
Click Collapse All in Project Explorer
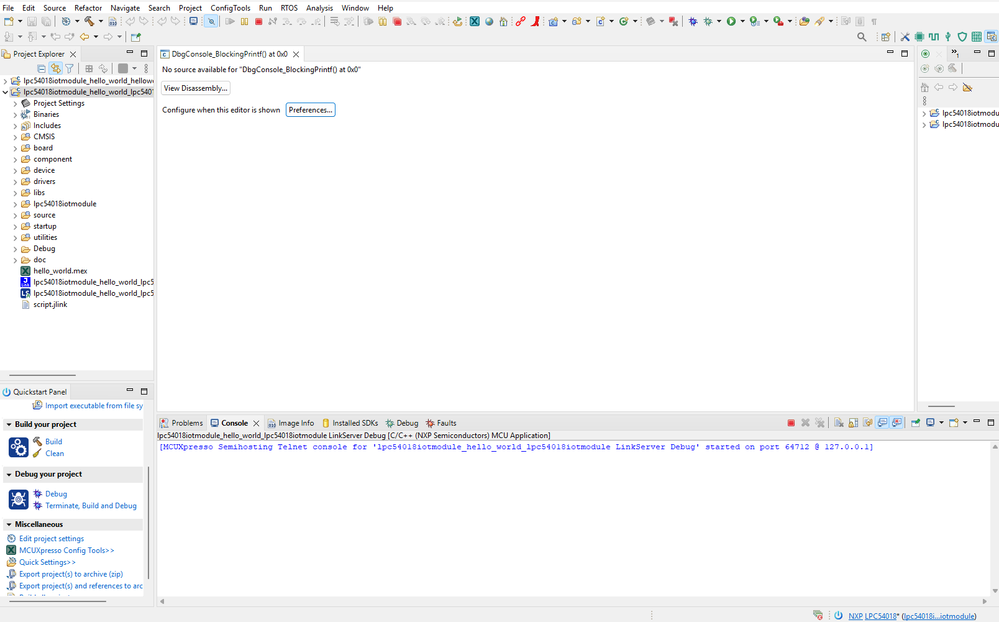pyautogui.click(x=41, y=68)
